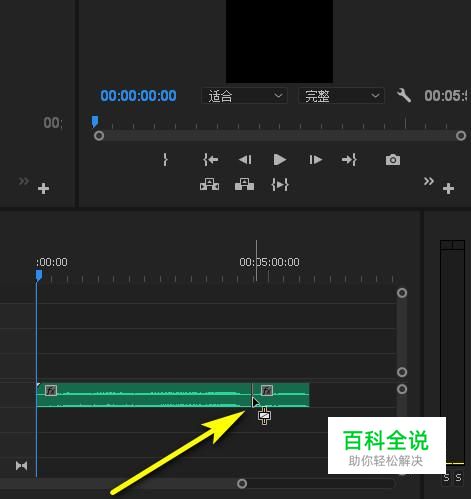This screenshot has width=471, height=499.
Task: Step back one frame
Action: coord(245,160)
